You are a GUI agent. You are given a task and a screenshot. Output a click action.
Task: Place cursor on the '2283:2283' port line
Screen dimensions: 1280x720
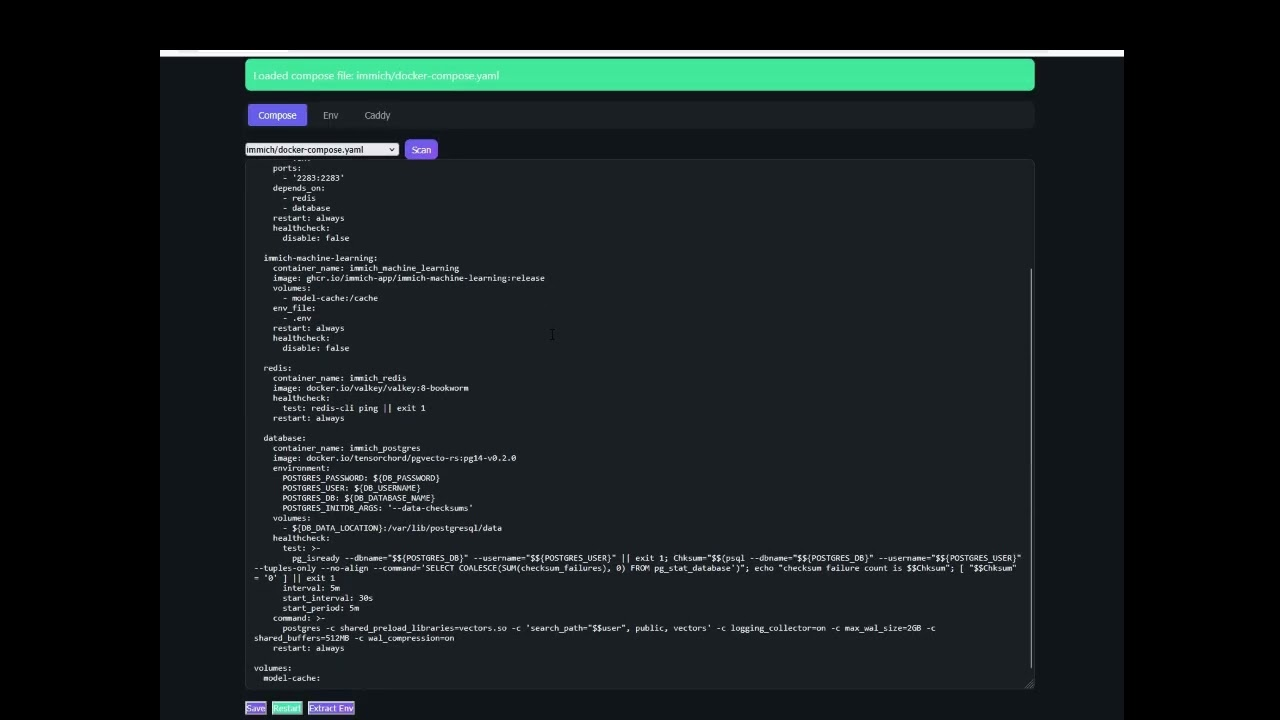(313, 178)
